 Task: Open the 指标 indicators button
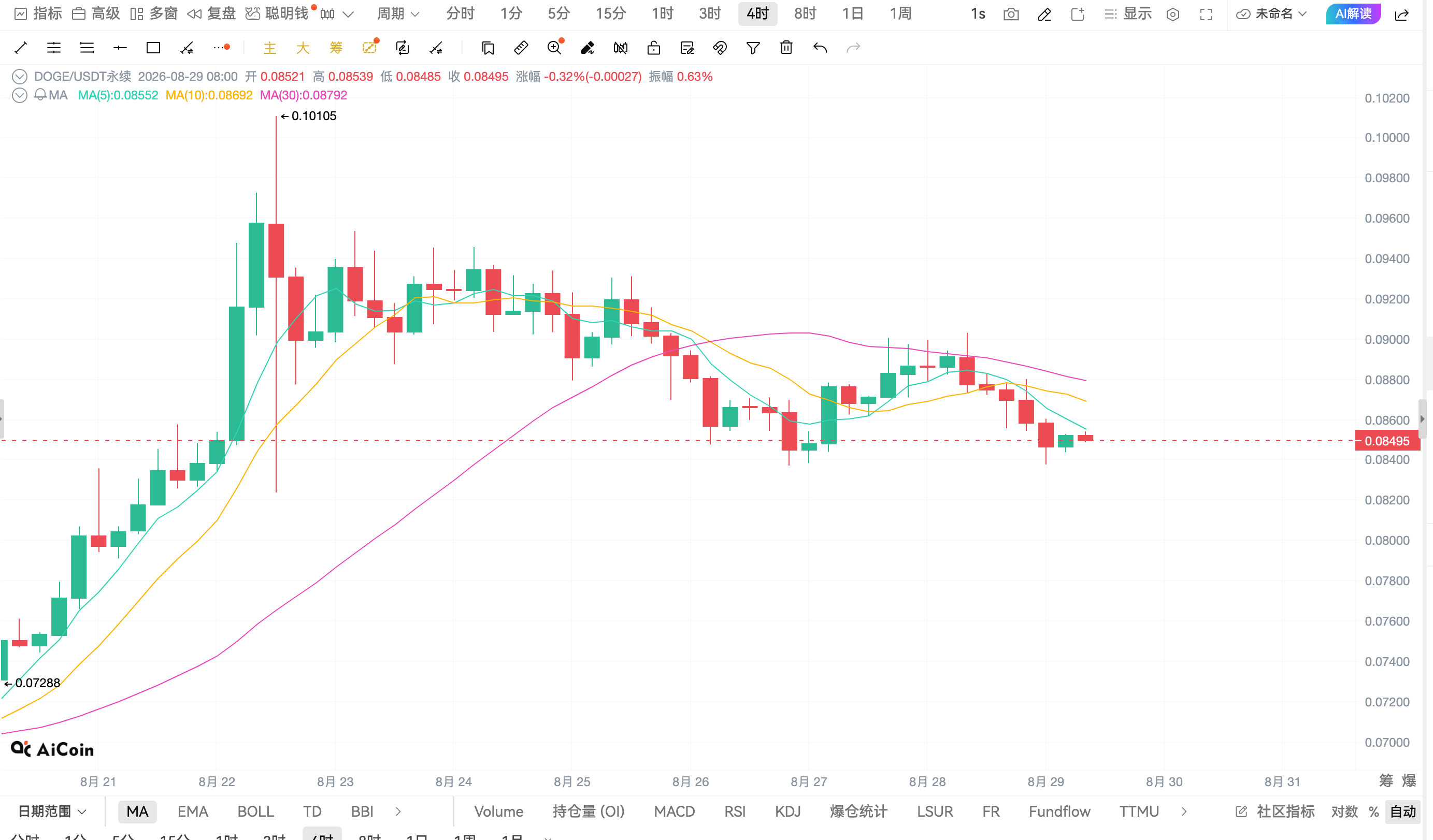[x=38, y=13]
